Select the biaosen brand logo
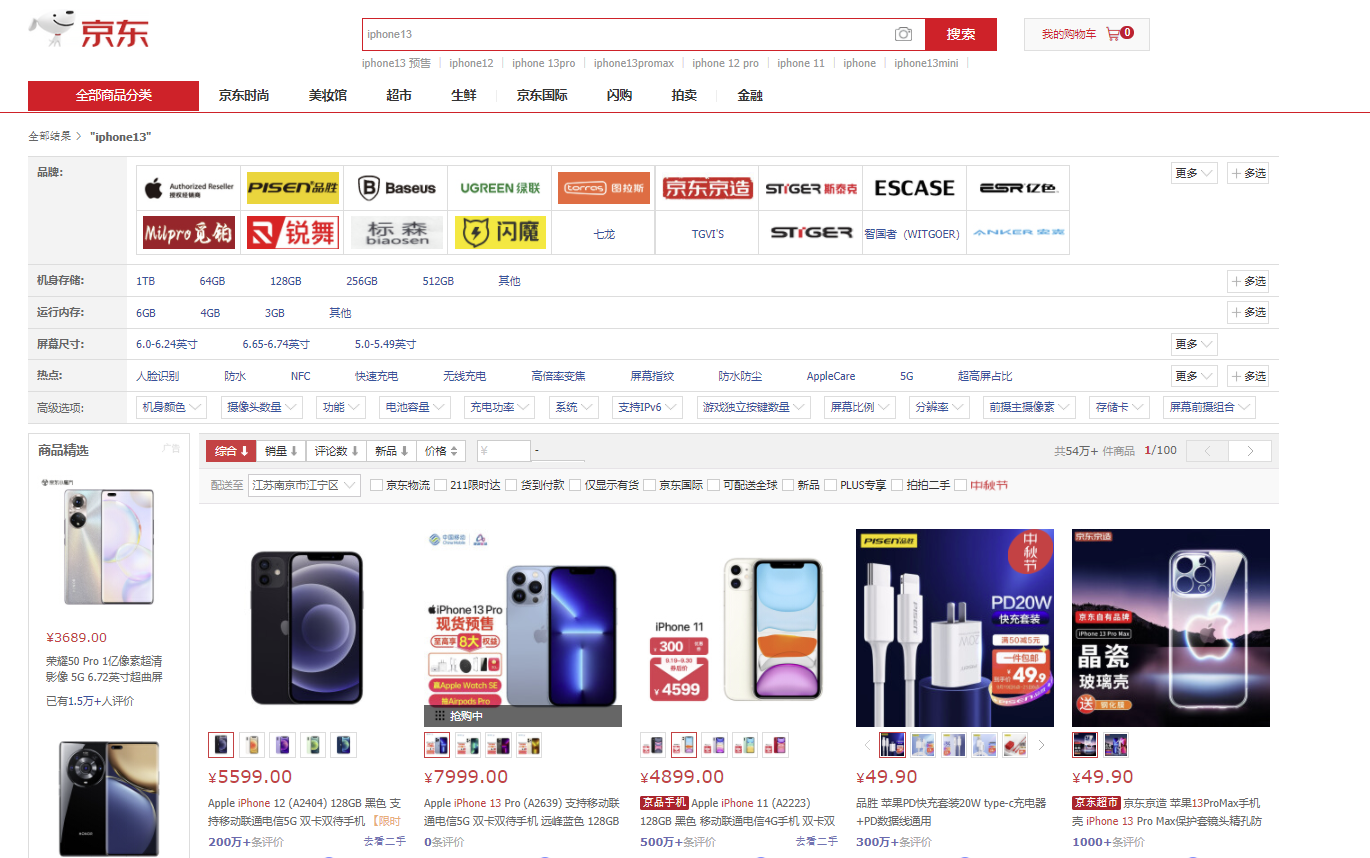The image size is (1370, 858). (396, 232)
